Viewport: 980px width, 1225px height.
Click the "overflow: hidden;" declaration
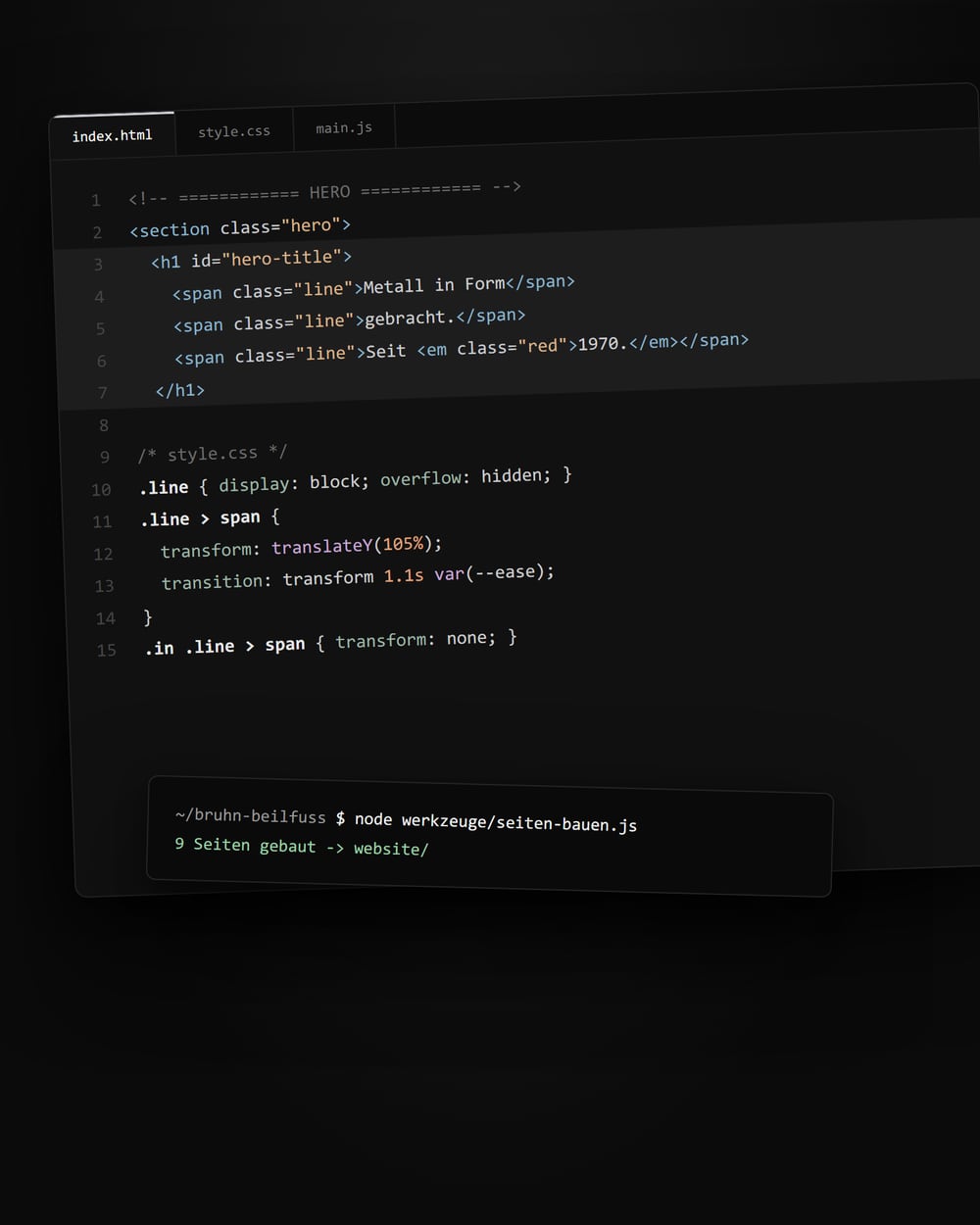[x=465, y=477]
